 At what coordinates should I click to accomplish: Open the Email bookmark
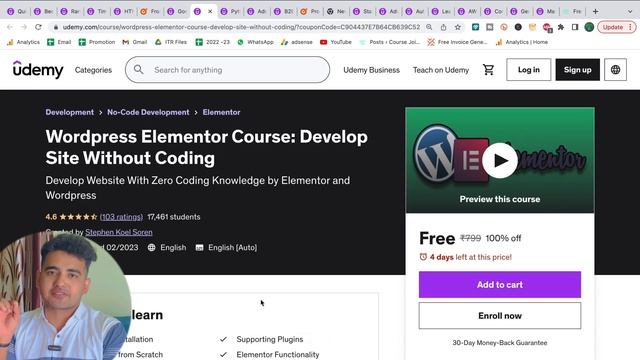click(59, 42)
